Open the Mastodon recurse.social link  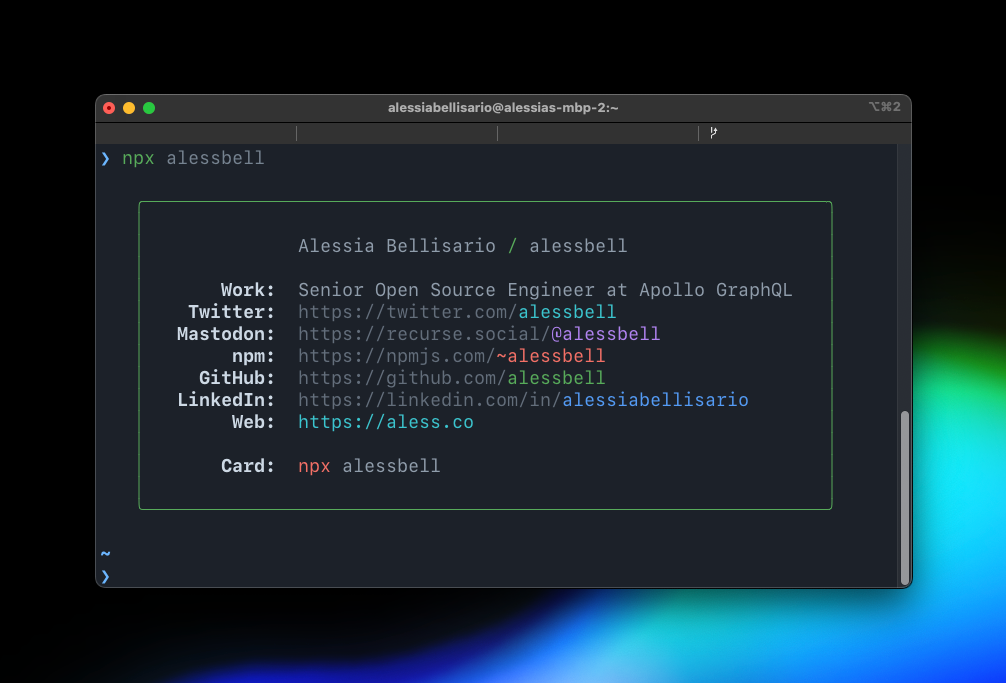[x=479, y=334]
